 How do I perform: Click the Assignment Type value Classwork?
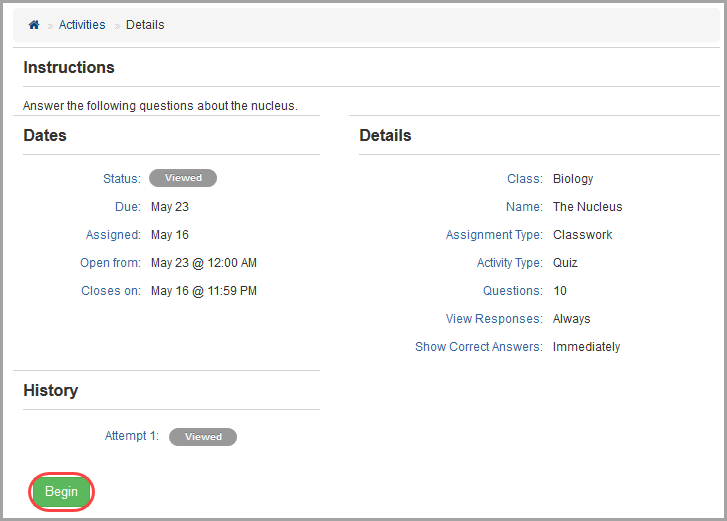tap(582, 235)
